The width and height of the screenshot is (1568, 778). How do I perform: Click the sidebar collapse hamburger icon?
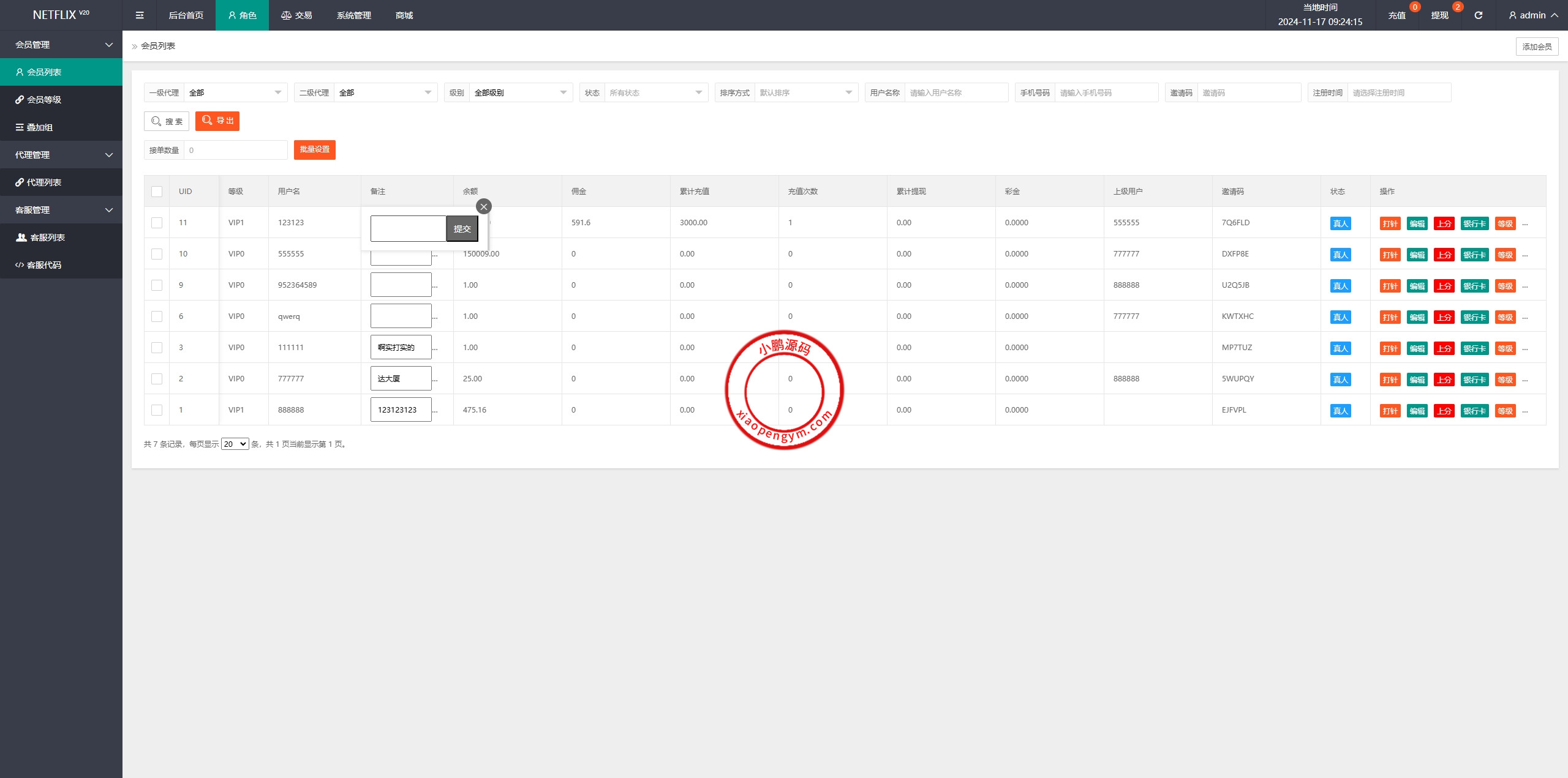(x=140, y=15)
